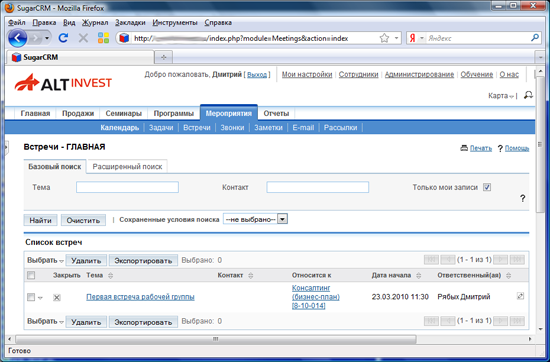Screen dimensions: 550x362
Task: Toggle the Только мои записи checkbox
Action: (x=487, y=187)
